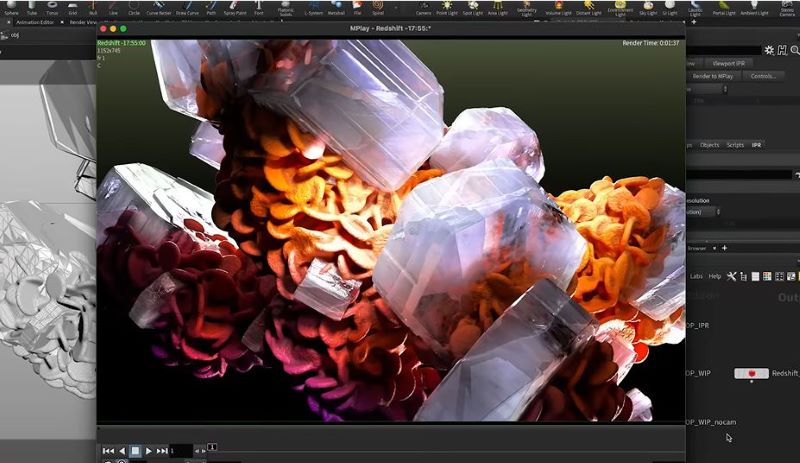Select the Curve Bezier shelf tool
Screen dimensions: 800x463
[x=159, y=8]
